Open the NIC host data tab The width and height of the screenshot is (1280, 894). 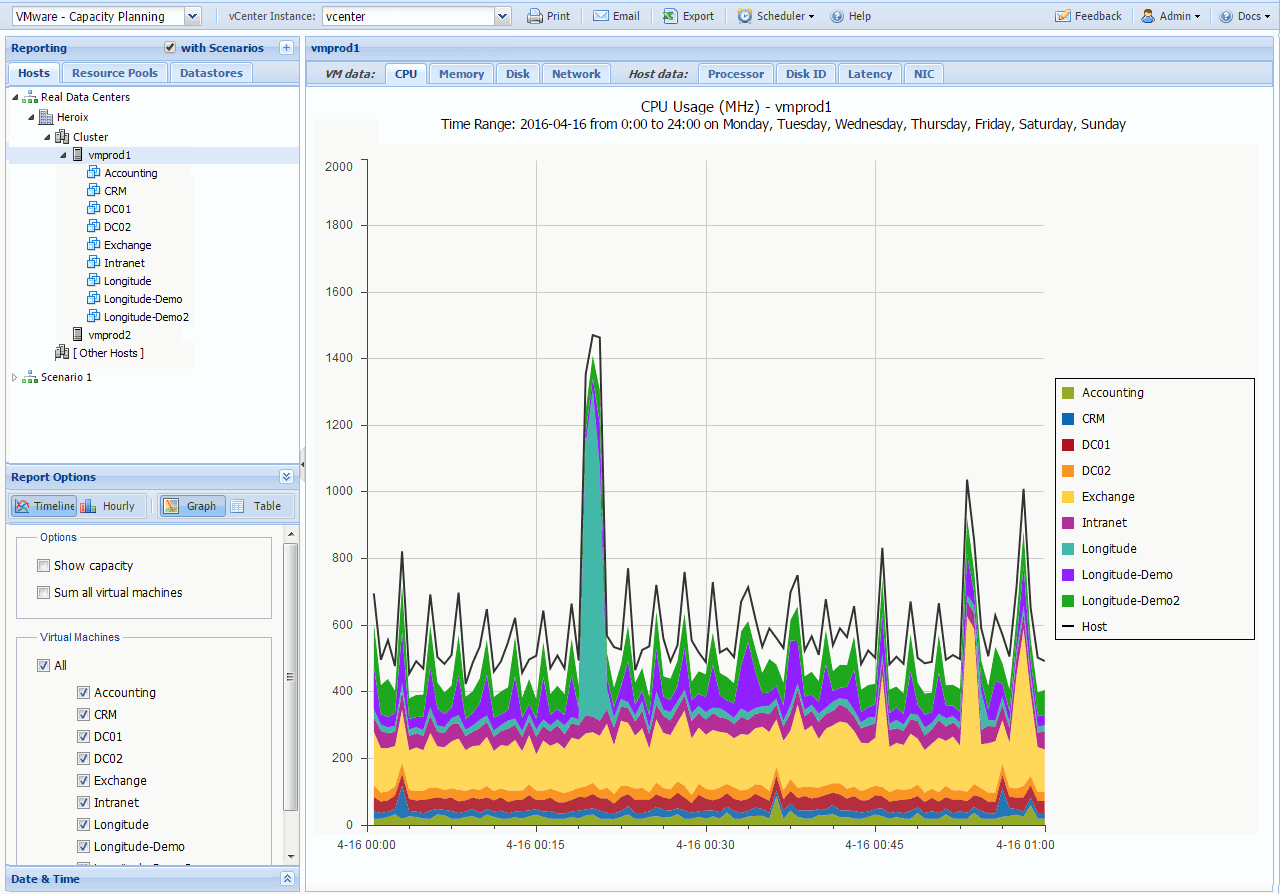924,74
